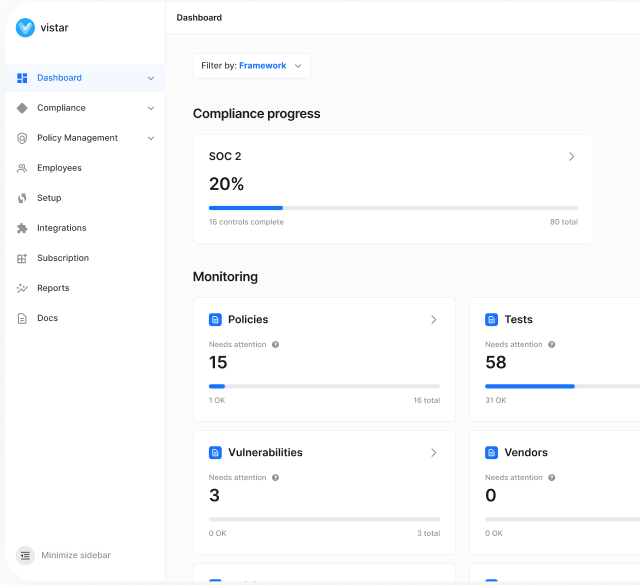Expand the Policy Management submenu chevron
640x585 pixels.
(x=151, y=138)
